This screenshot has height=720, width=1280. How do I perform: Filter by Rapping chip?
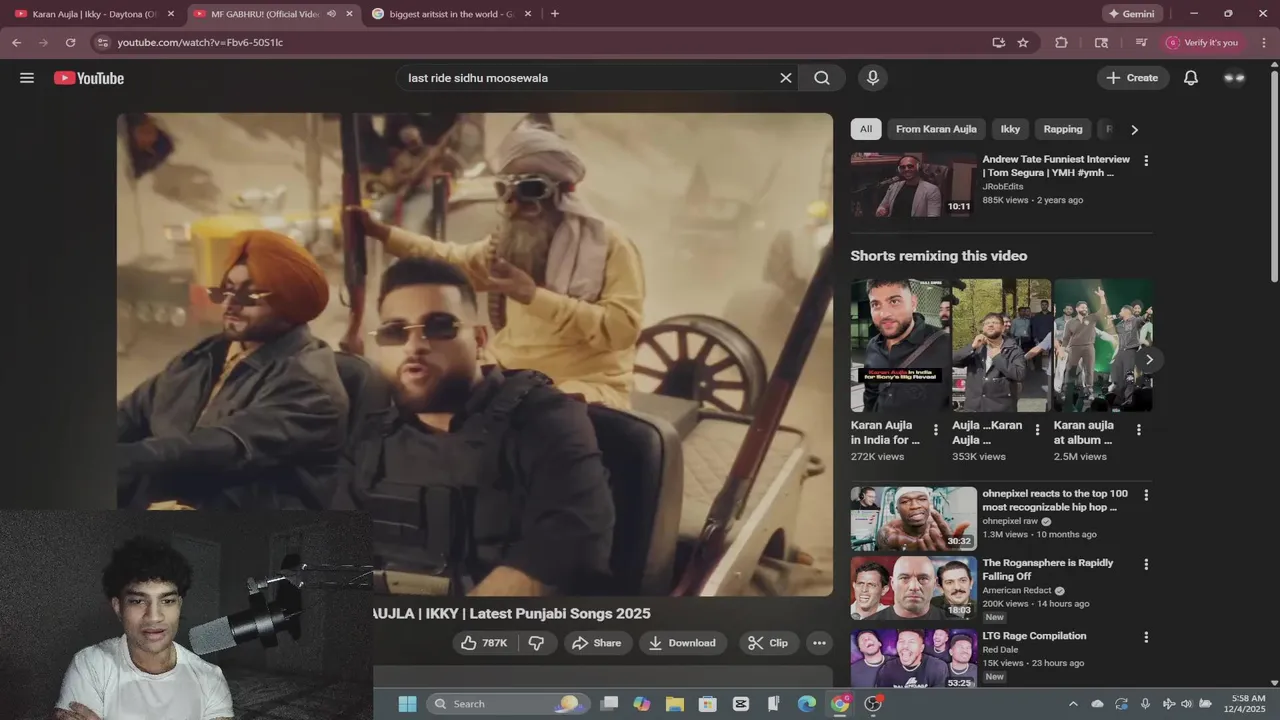(x=1063, y=129)
